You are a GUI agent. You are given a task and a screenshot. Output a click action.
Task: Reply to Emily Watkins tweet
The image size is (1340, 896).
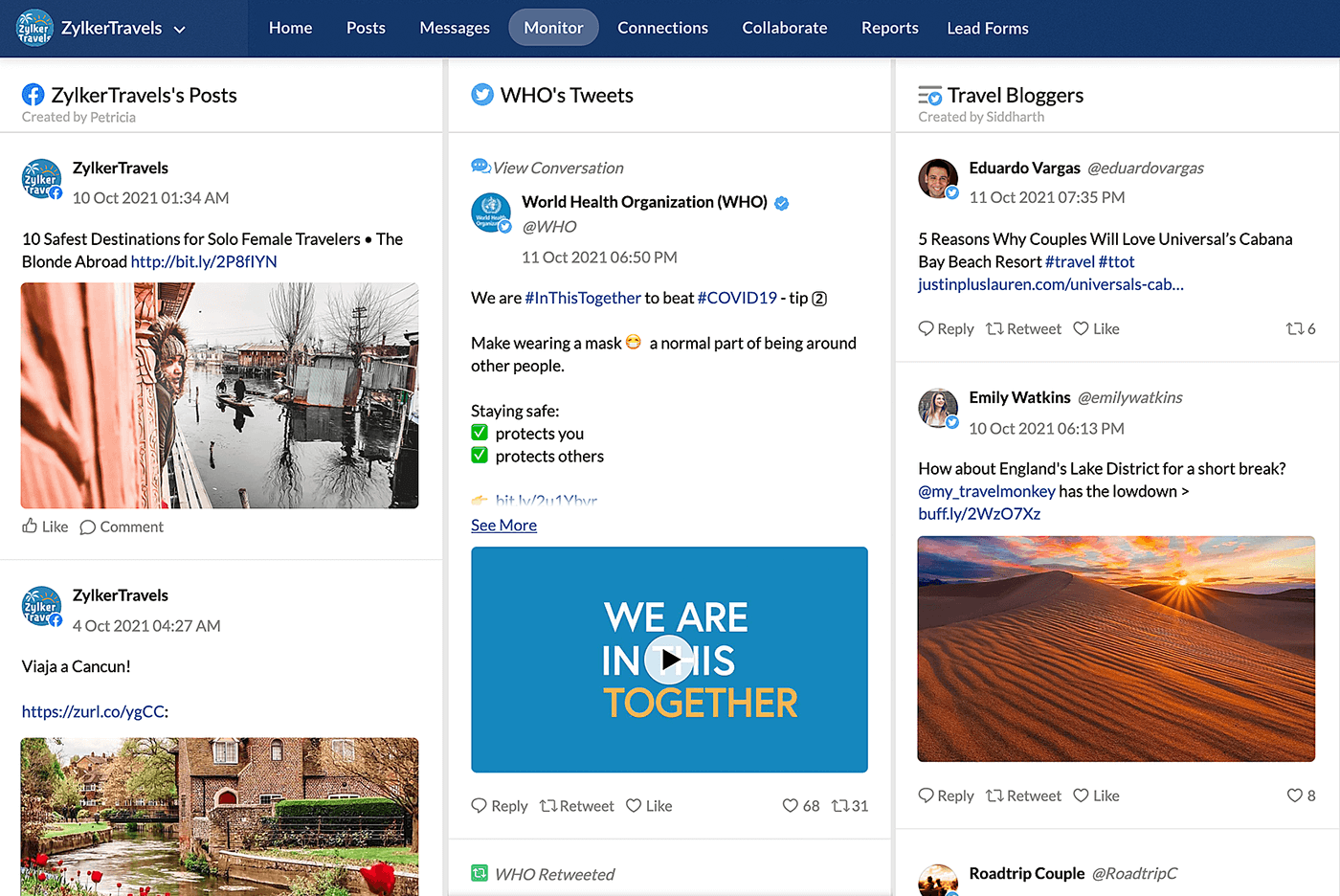[x=946, y=795]
